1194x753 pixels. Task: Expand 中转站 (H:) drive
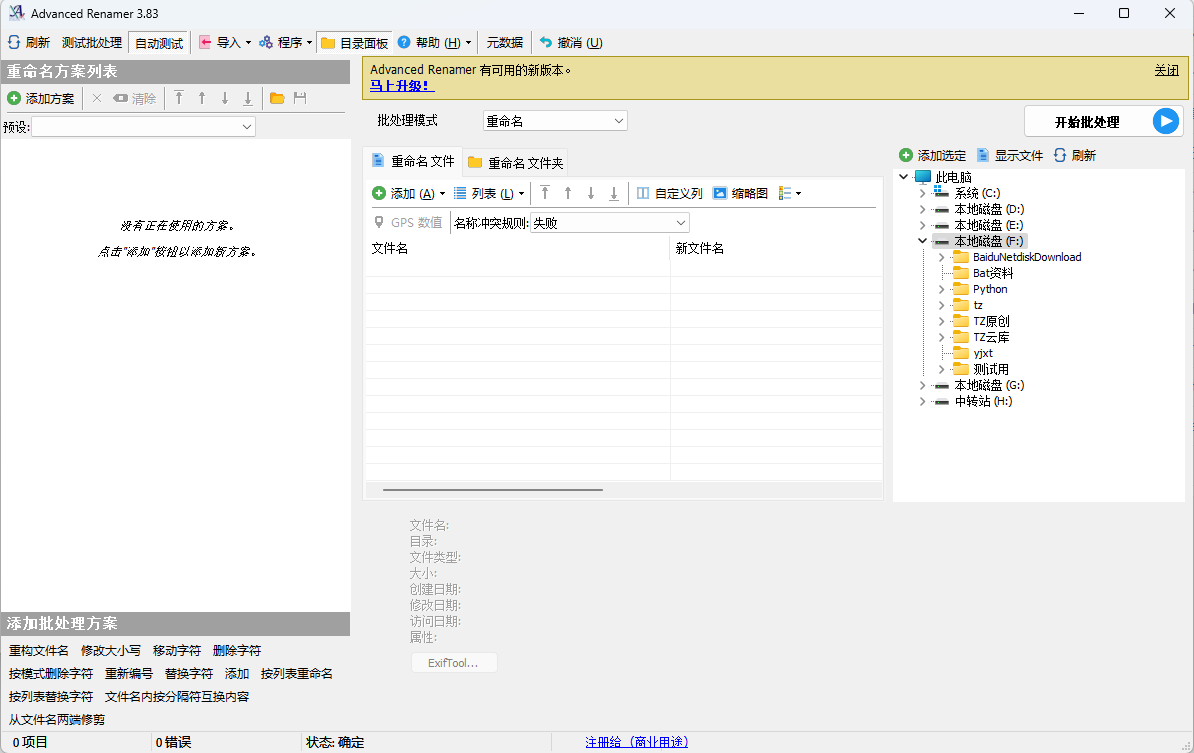[922, 401]
